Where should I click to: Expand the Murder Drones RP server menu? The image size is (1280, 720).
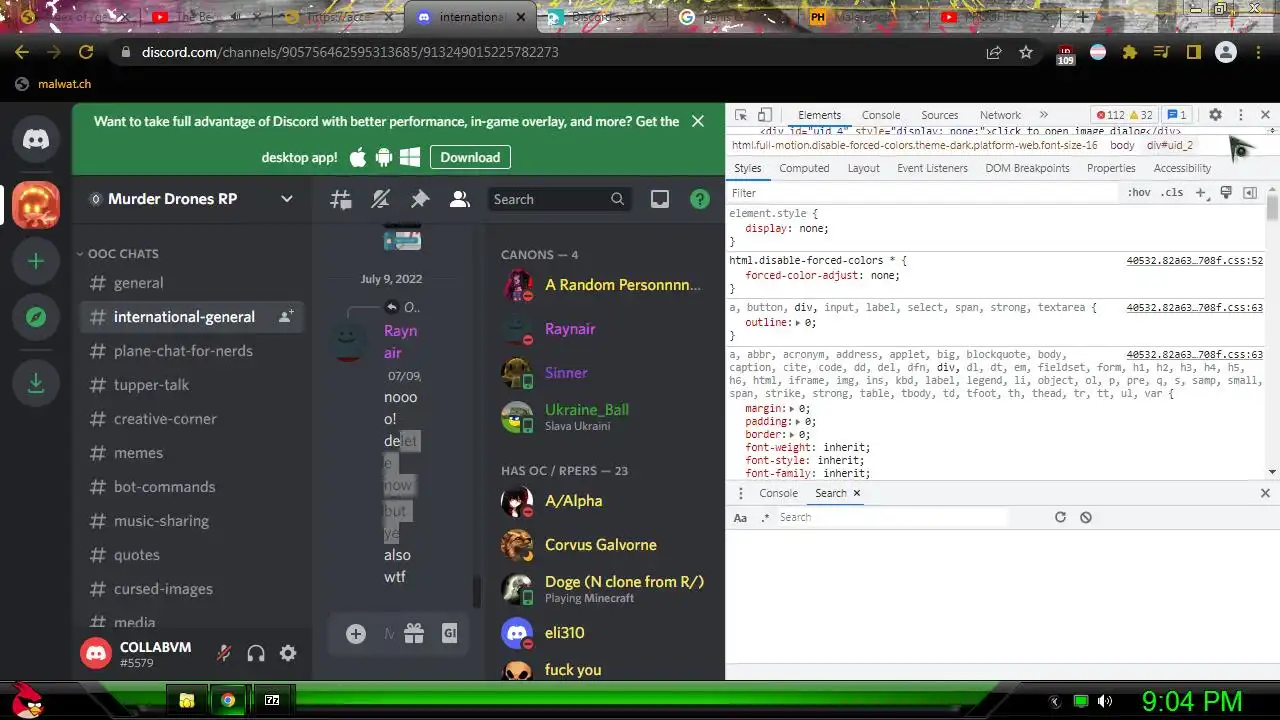(x=287, y=199)
